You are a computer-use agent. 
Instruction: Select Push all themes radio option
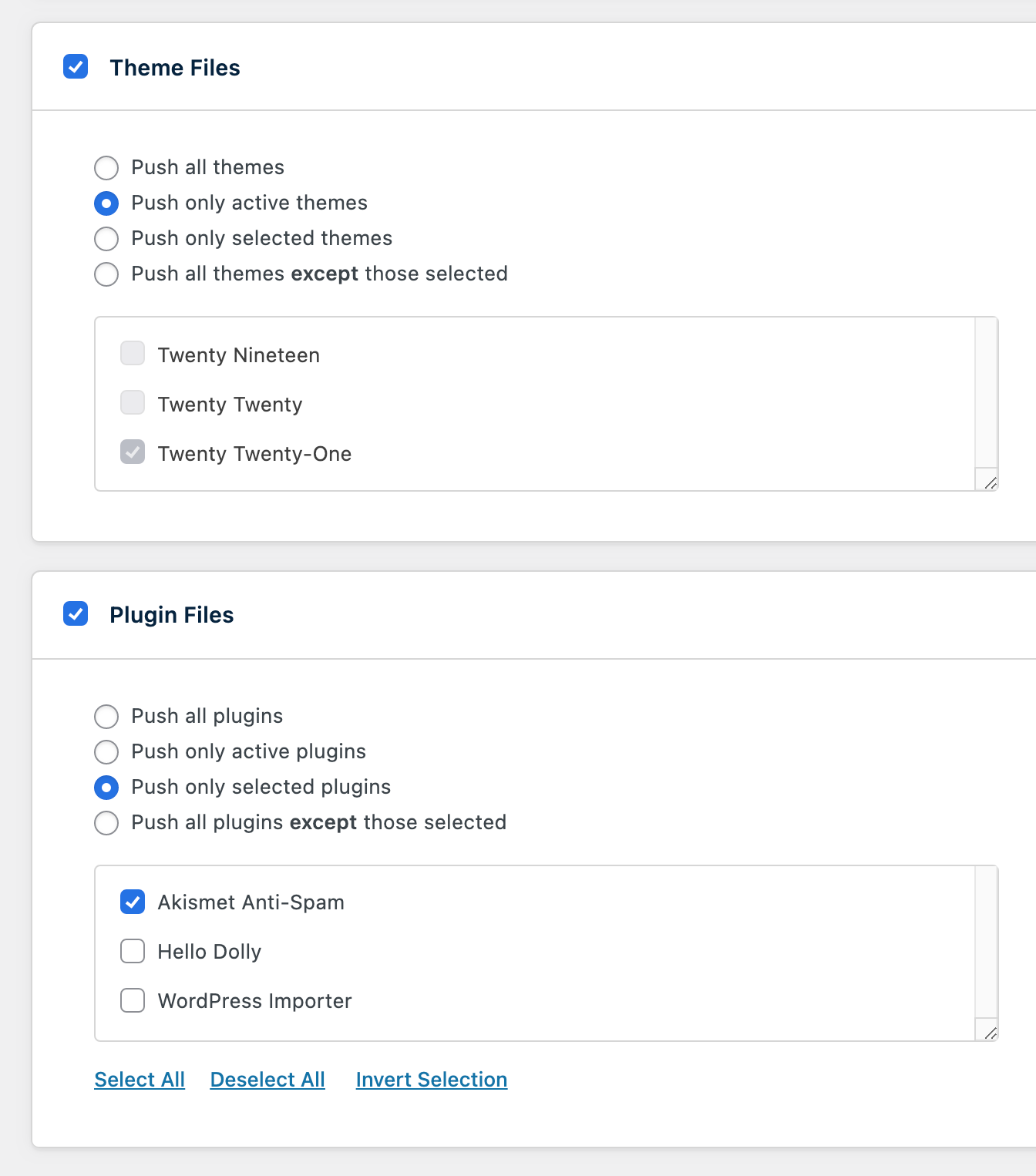(106, 168)
